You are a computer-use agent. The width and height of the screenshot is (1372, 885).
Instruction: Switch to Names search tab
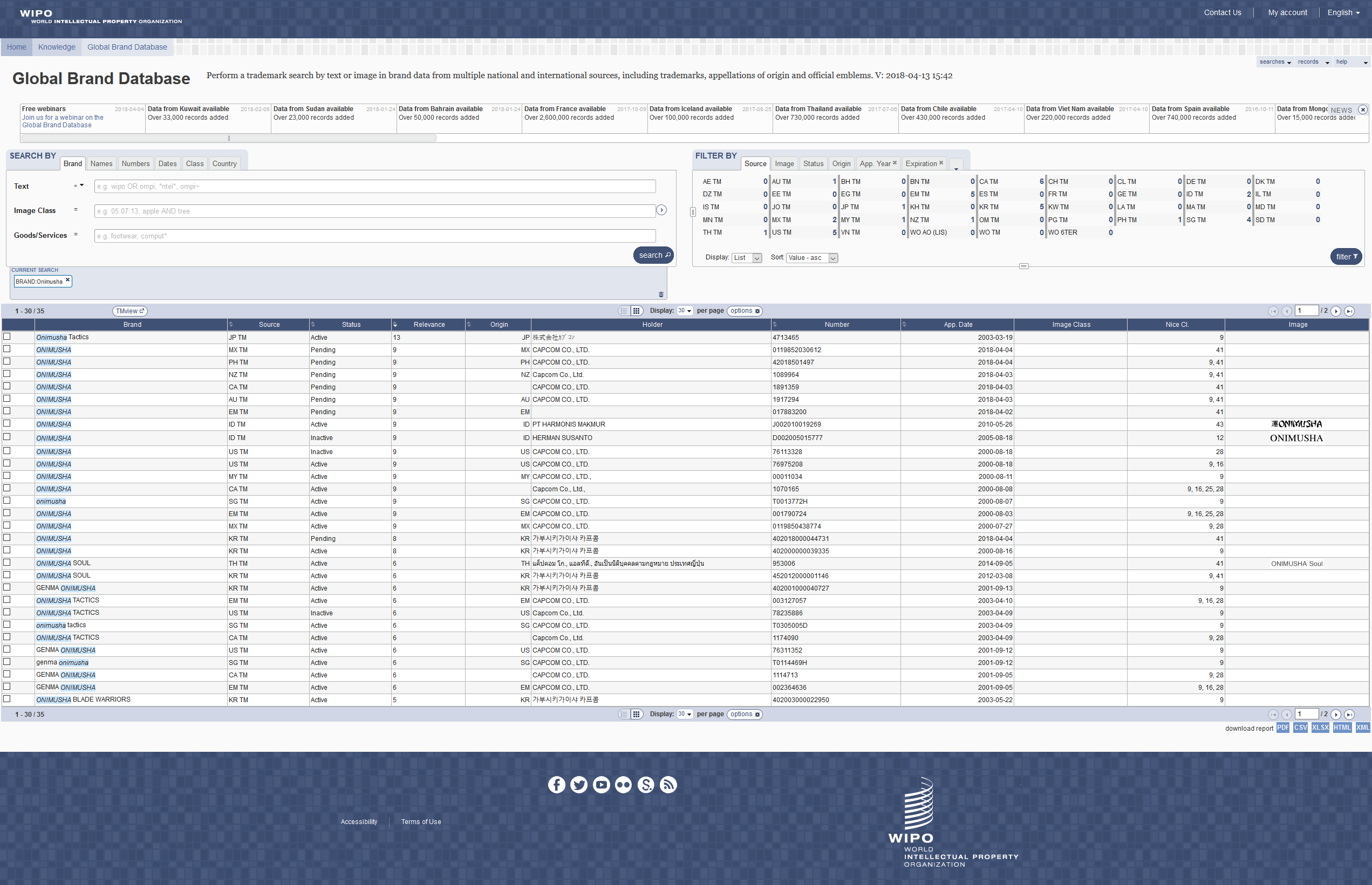click(x=101, y=164)
